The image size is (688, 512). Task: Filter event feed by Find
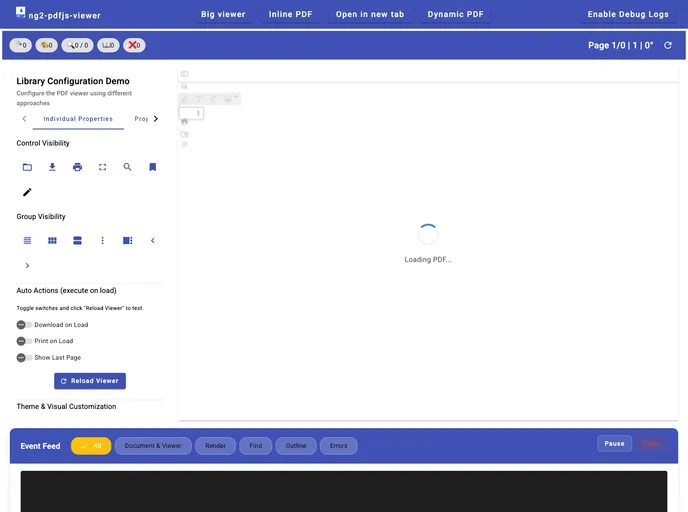[x=256, y=446]
